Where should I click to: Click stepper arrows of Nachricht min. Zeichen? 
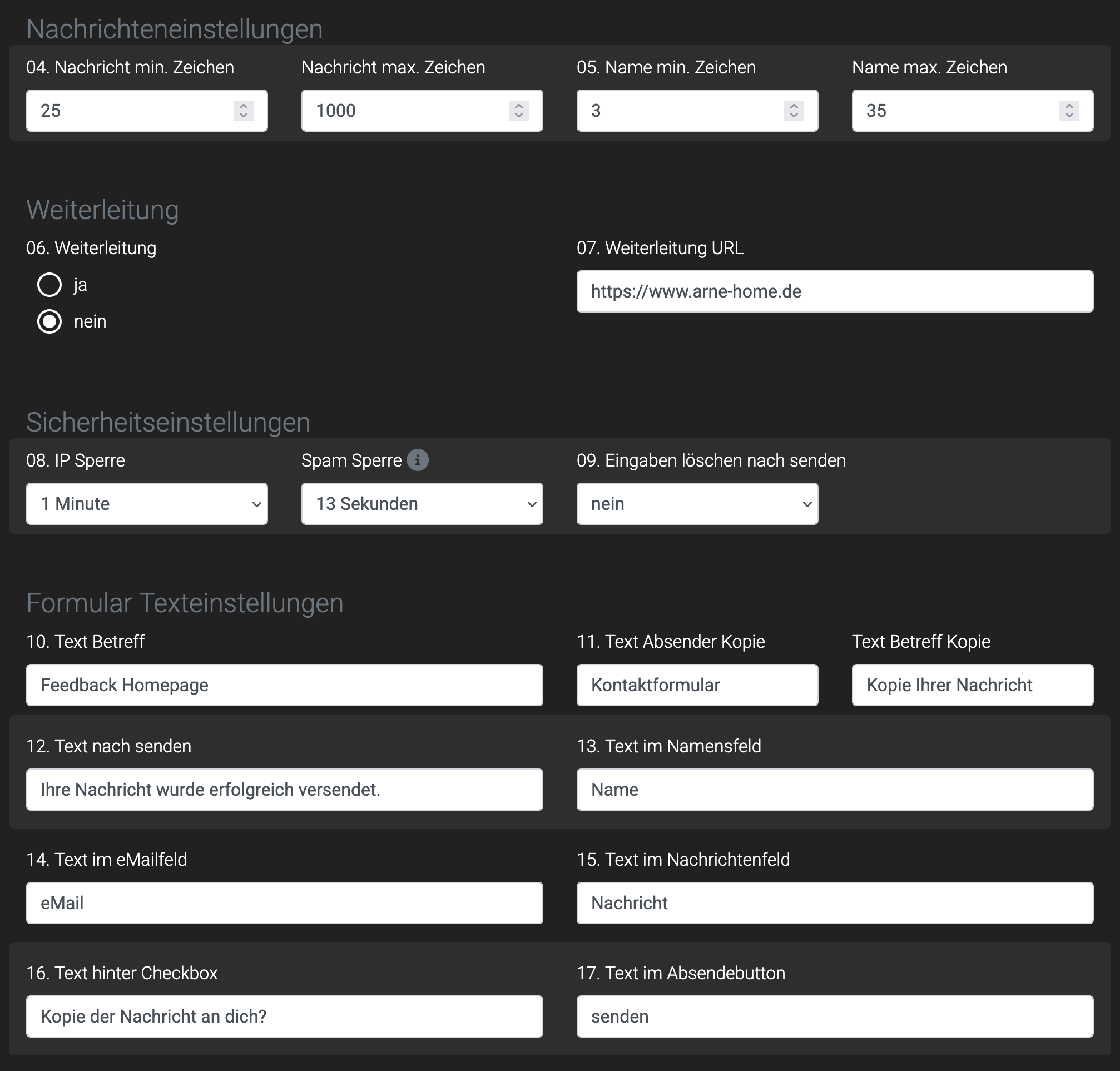point(243,110)
